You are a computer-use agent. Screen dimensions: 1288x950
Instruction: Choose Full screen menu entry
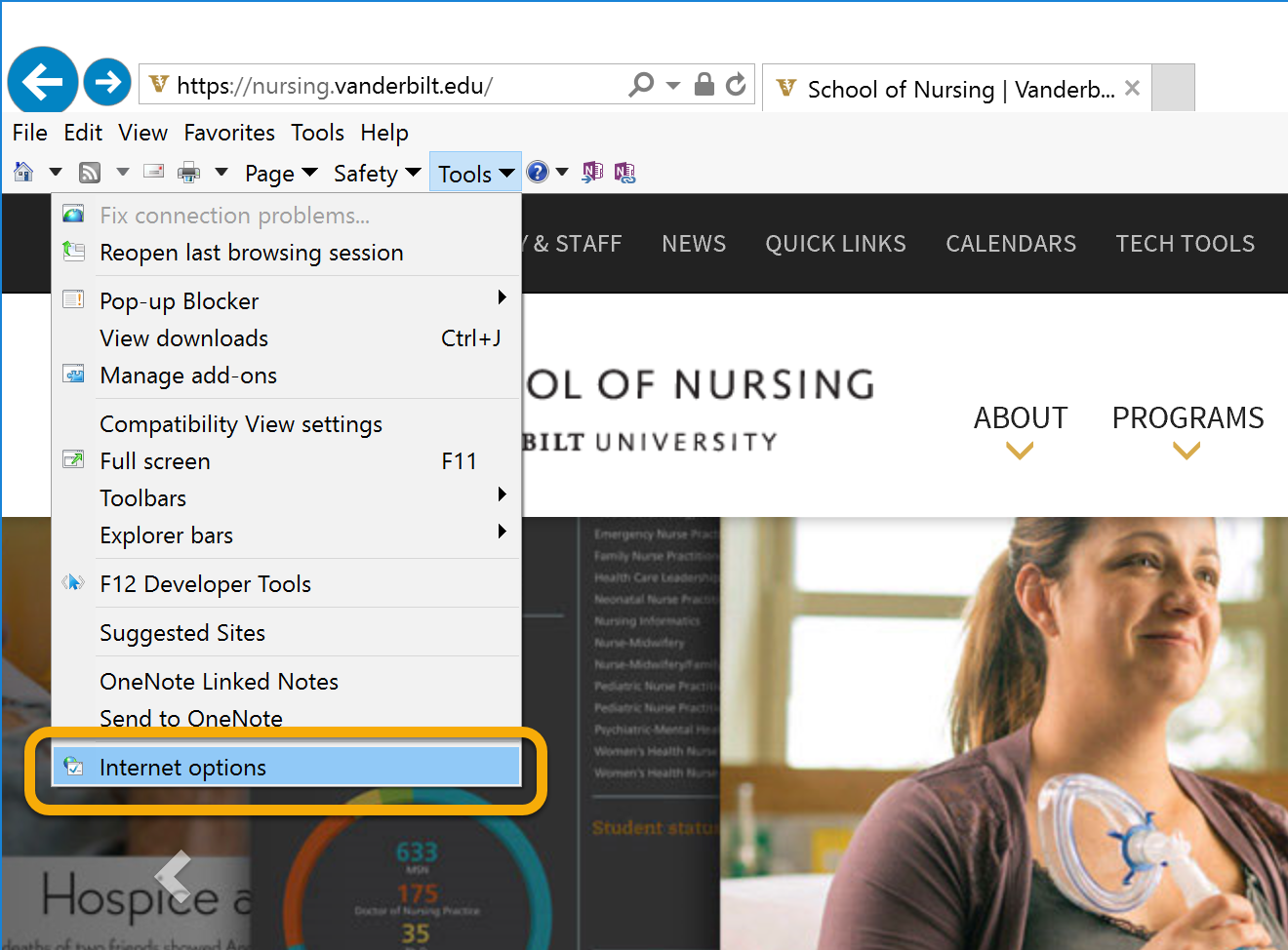[x=287, y=461]
